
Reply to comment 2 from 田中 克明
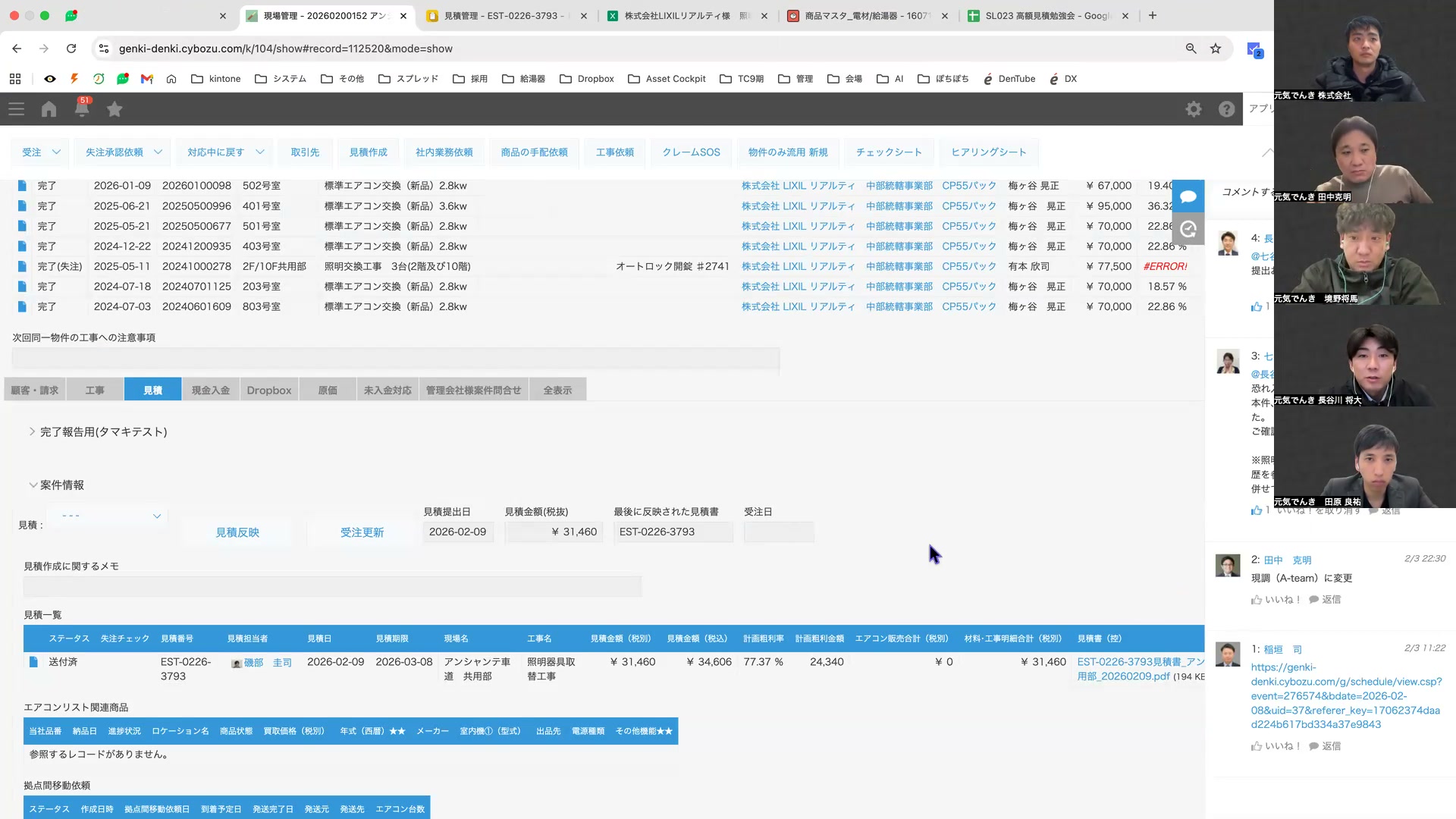click(1325, 600)
